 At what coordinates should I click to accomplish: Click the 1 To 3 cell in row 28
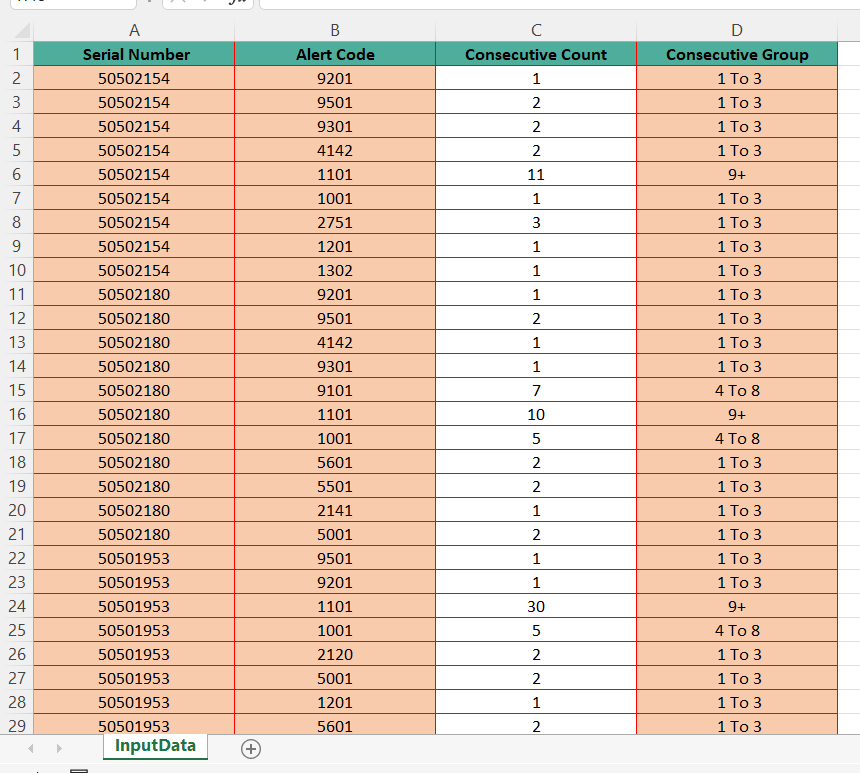pos(737,702)
